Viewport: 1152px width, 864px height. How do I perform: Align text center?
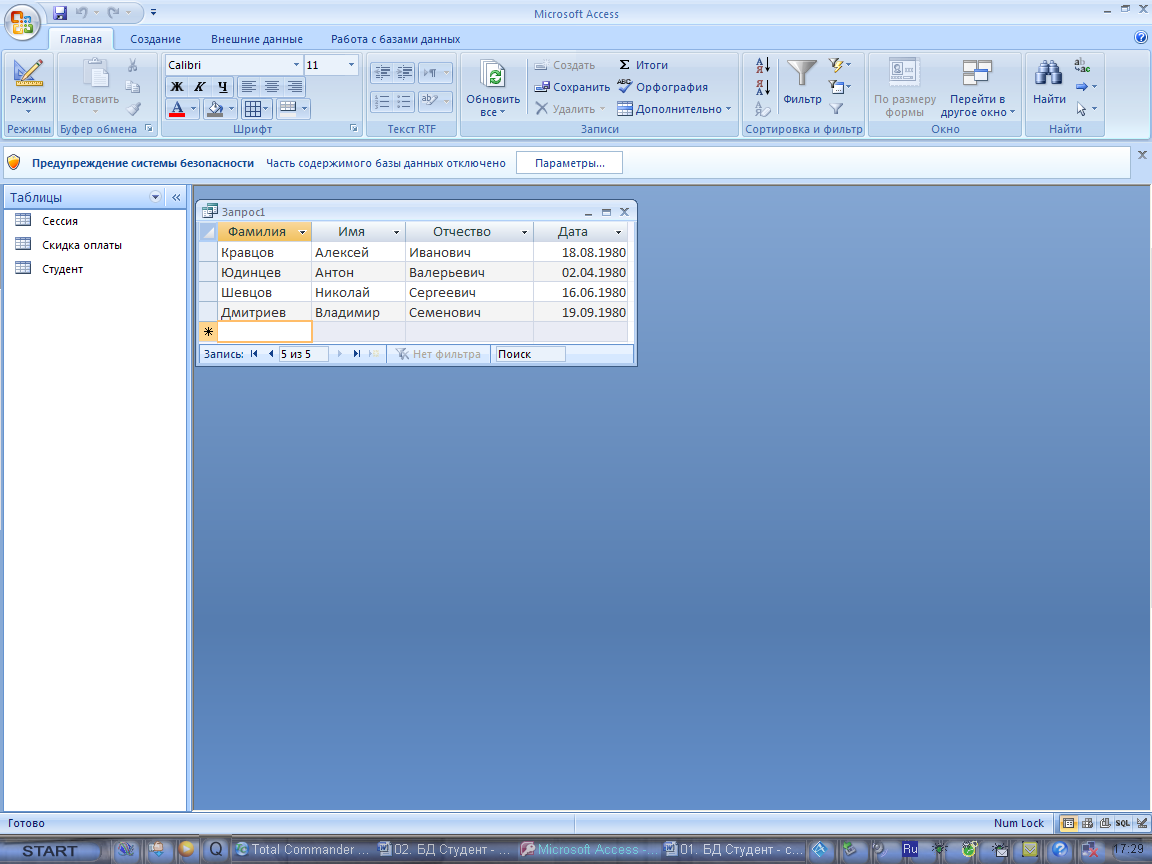pos(272,87)
